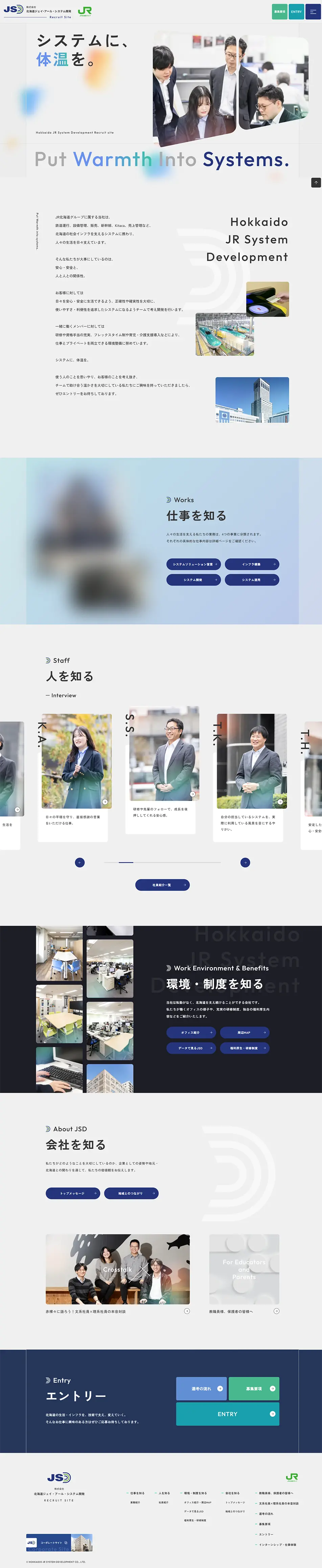Click the Sapporo tower building photo
The image size is (322, 1568).
tap(252, 400)
